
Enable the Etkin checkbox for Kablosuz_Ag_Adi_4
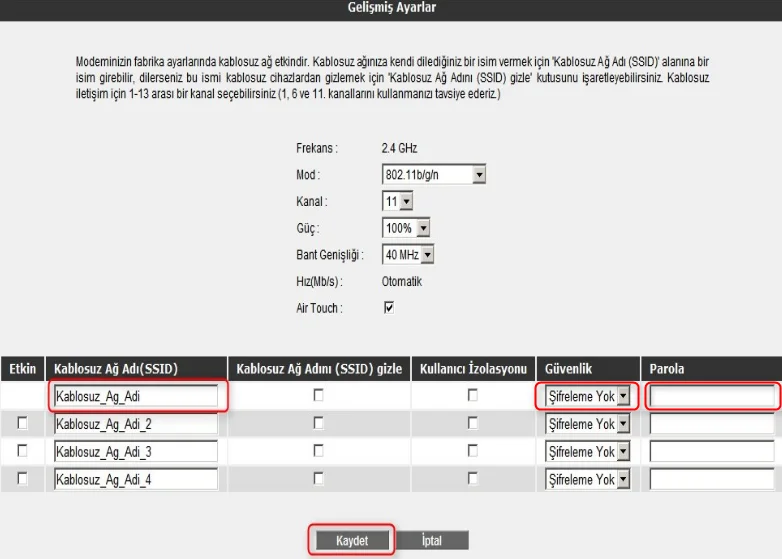(x=22, y=480)
